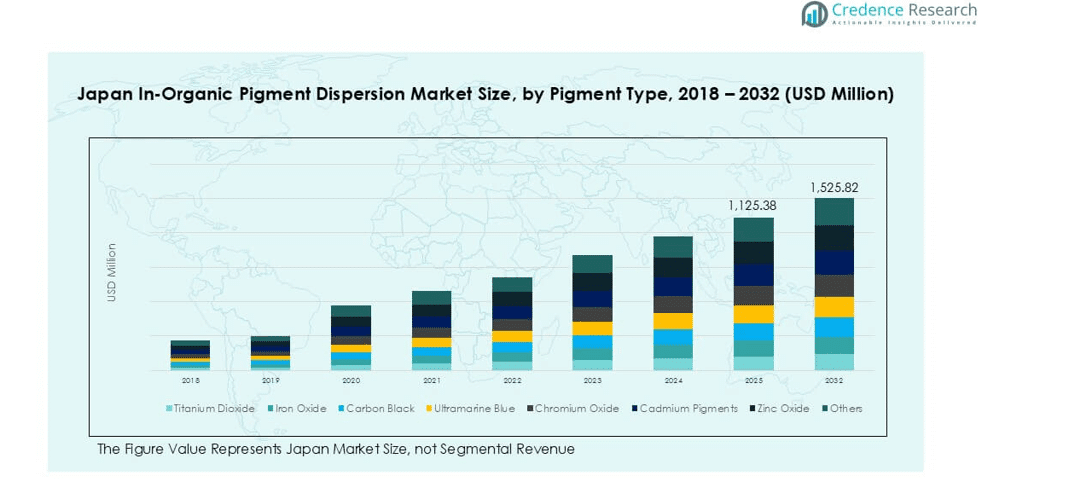This screenshot has width=1067, height=487.
Task: Select the 1,125.38 value label
Action: click(753, 206)
